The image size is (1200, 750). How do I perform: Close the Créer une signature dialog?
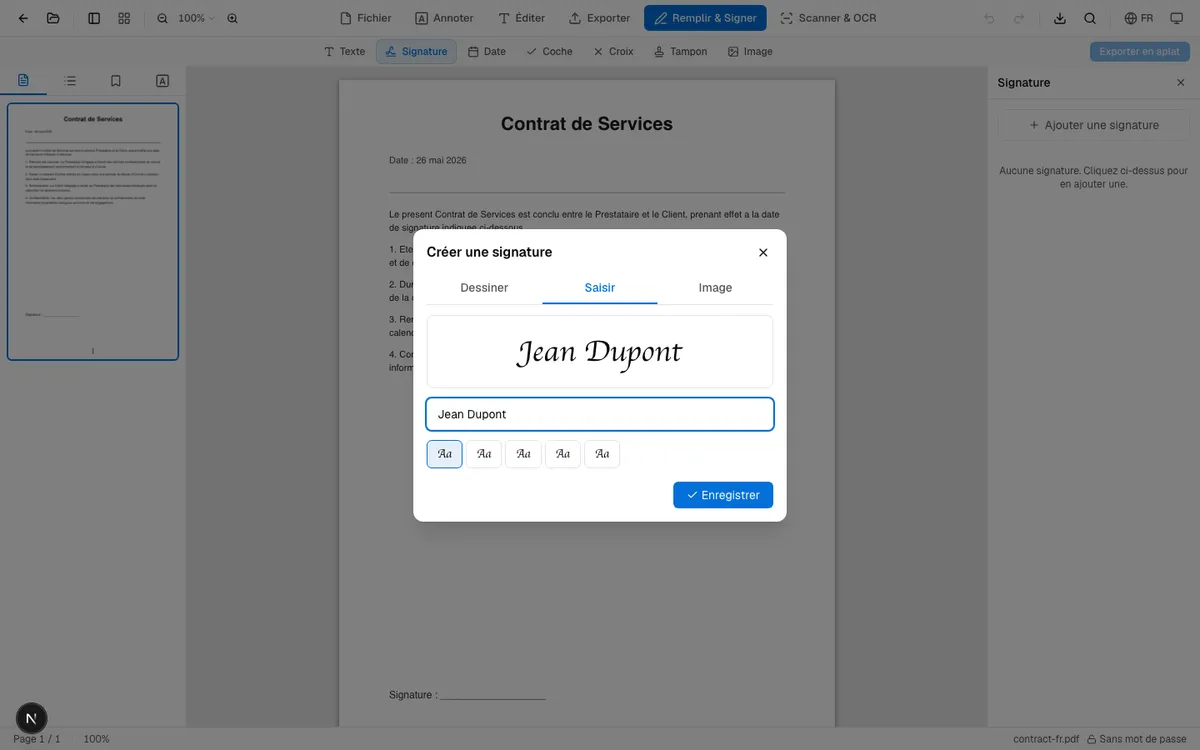pos(763,253)
